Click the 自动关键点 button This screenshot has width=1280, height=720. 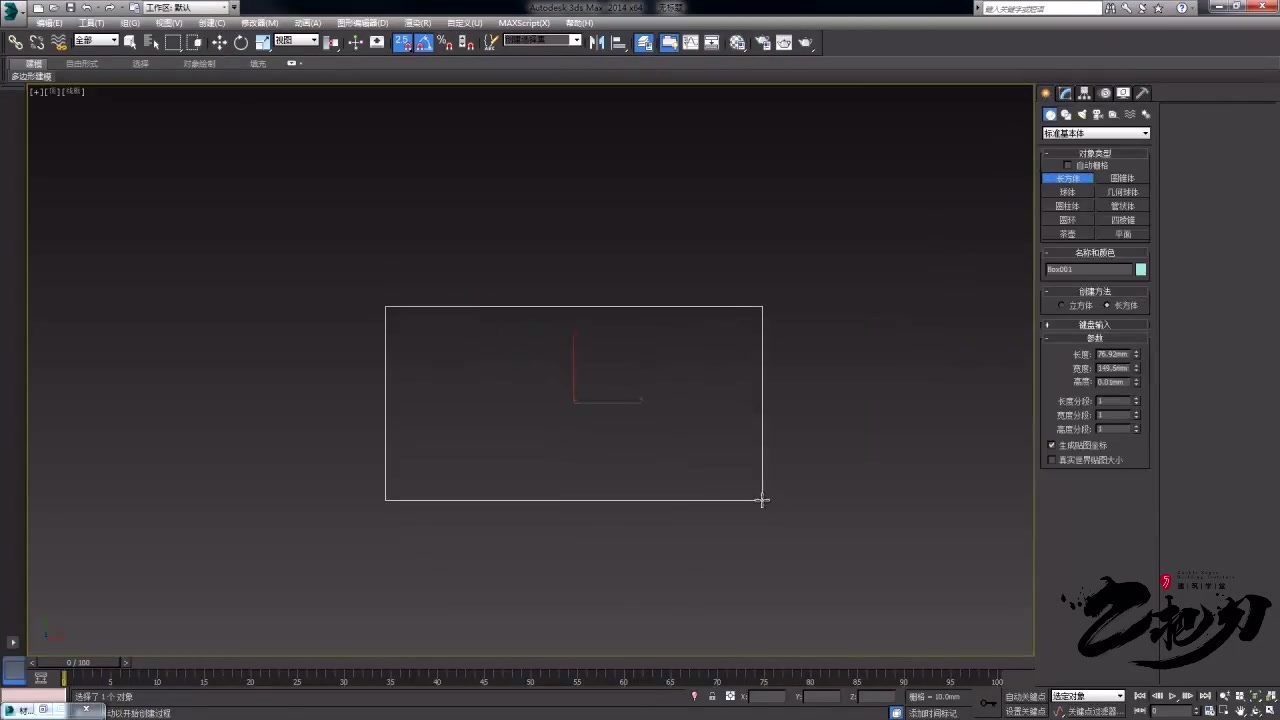pyautogui.click(x=1026, y=696)
